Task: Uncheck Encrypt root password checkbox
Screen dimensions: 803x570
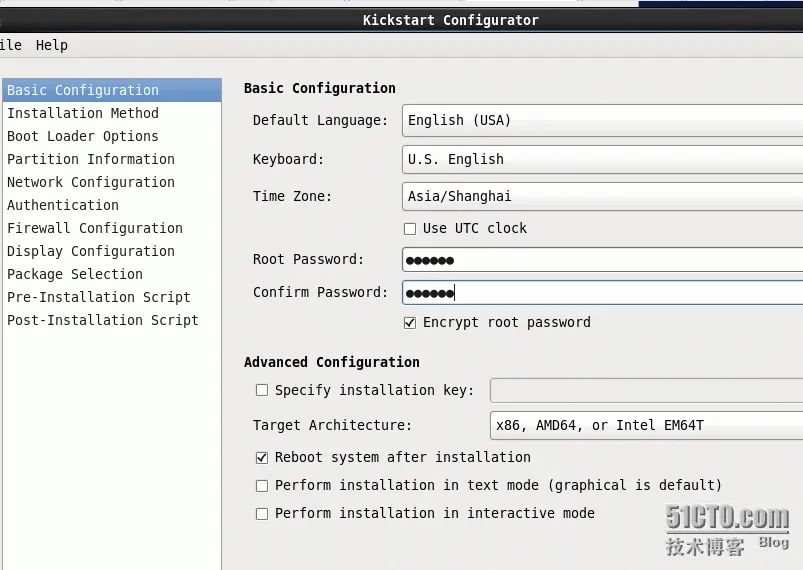Action: 410,323
